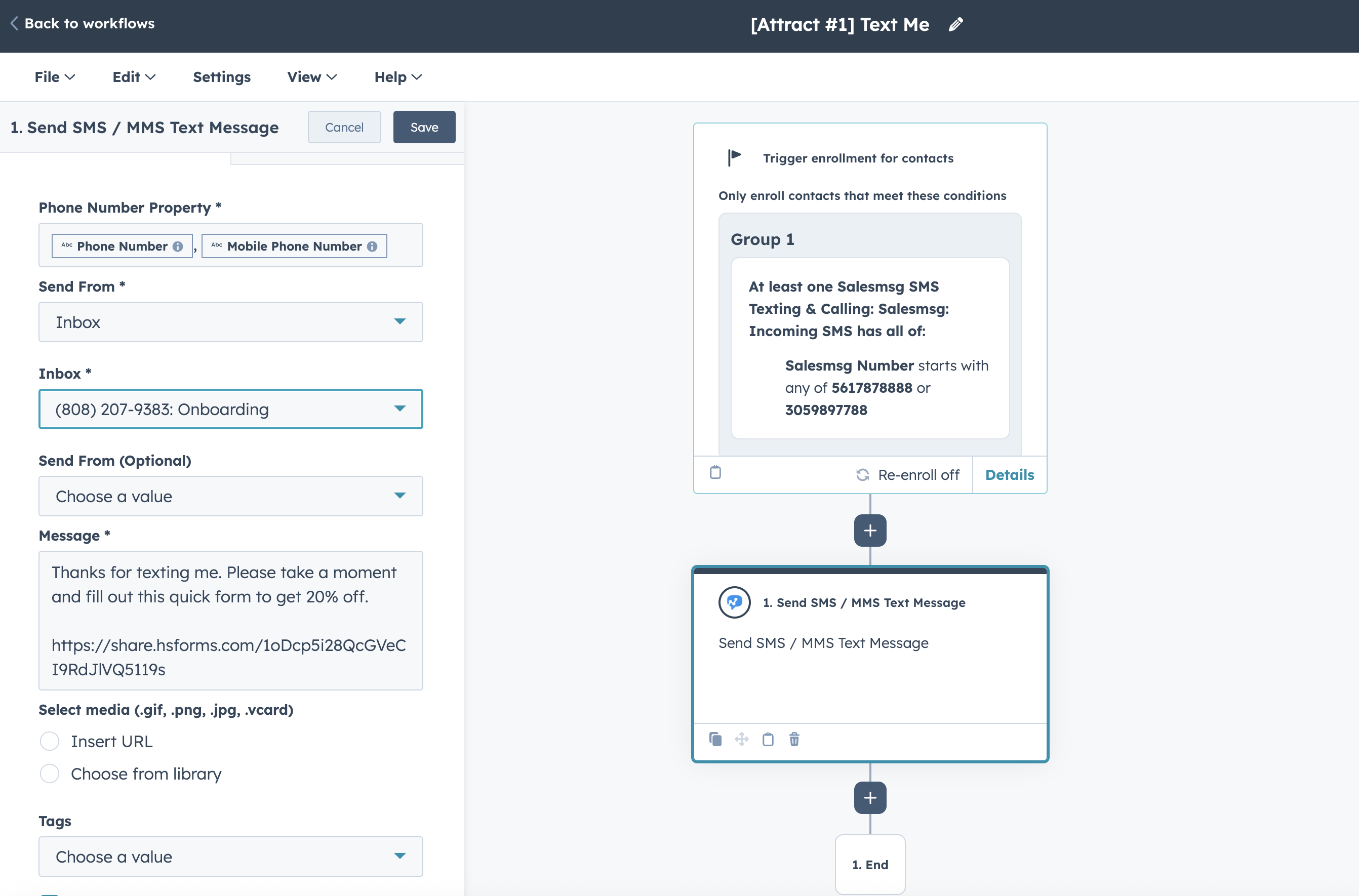1359x896 pixels.
Task: Add action with plus button above End
Action: coord(870,797)
